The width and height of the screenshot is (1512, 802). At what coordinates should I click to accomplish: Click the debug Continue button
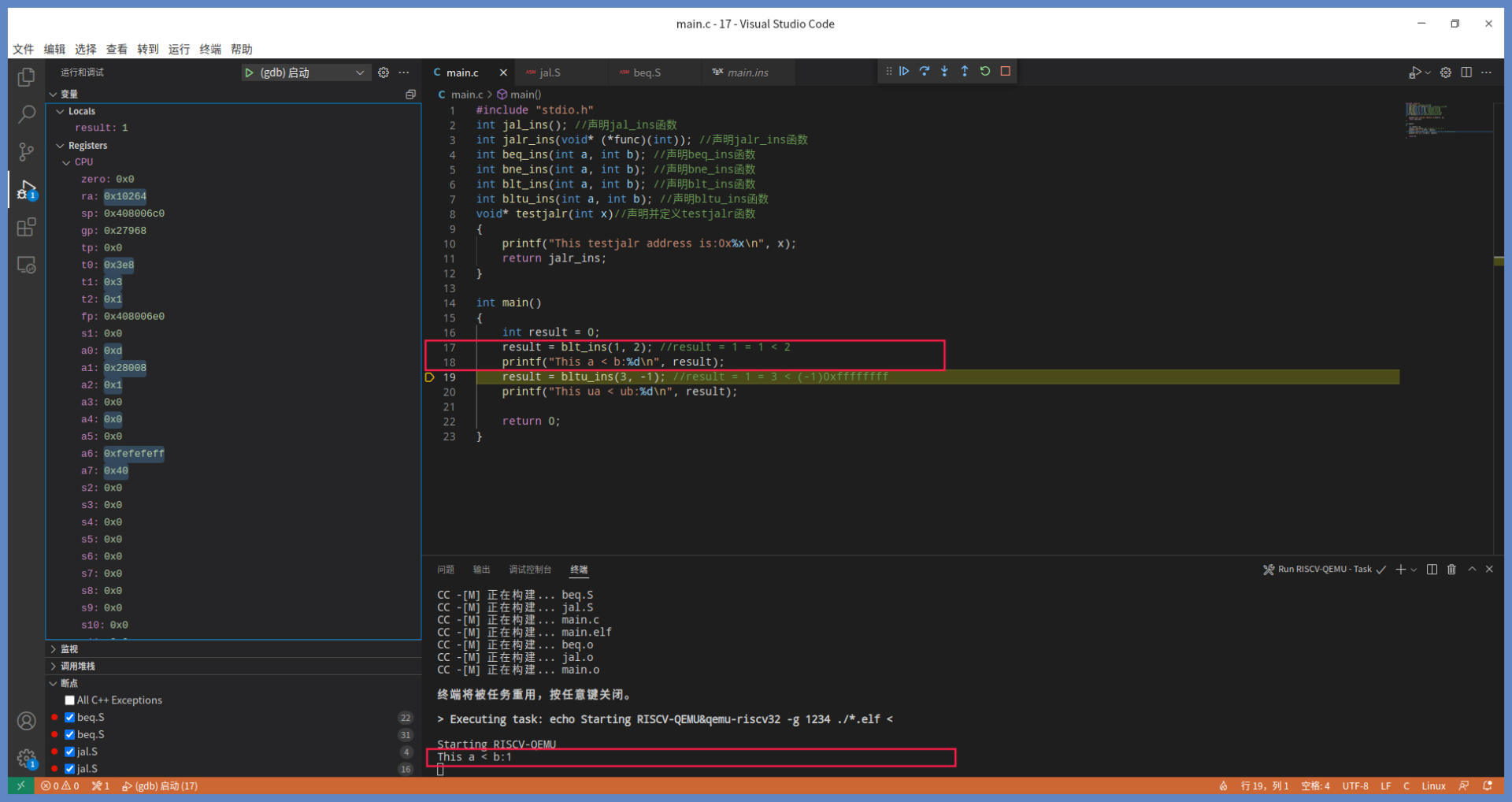point(904,71)
